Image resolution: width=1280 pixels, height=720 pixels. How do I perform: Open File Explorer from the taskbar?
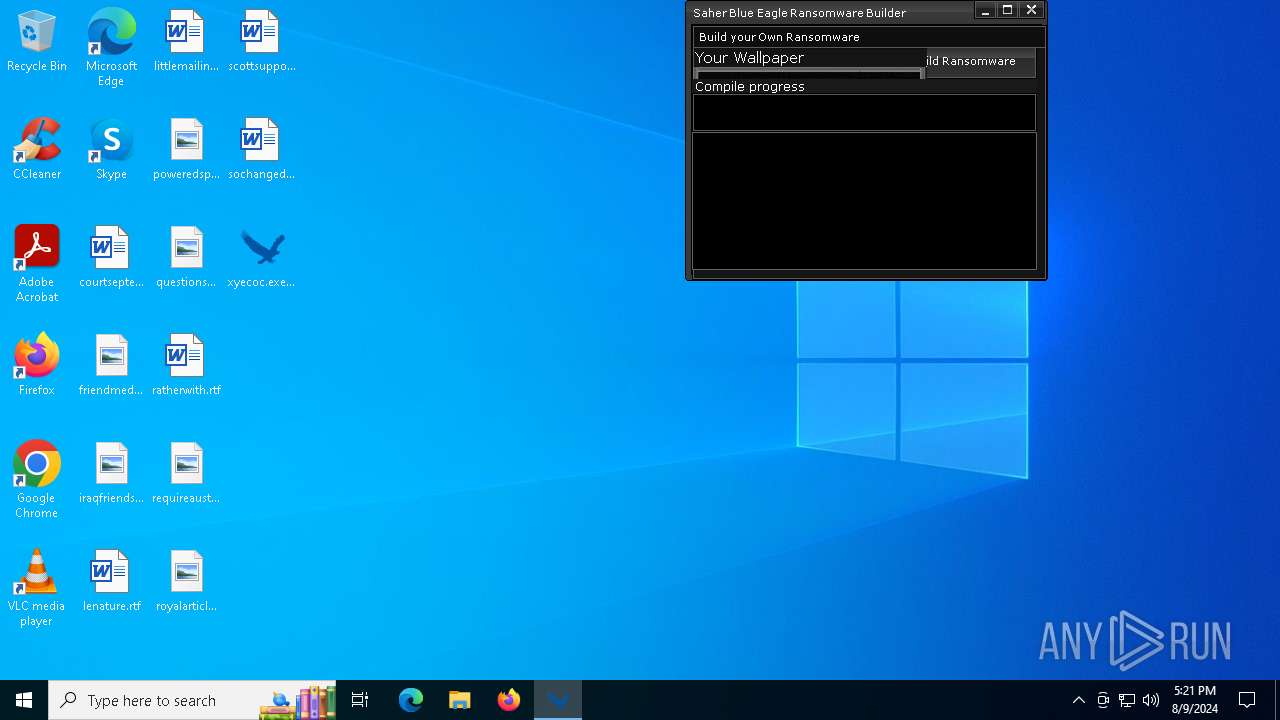(x=460, y=700)
